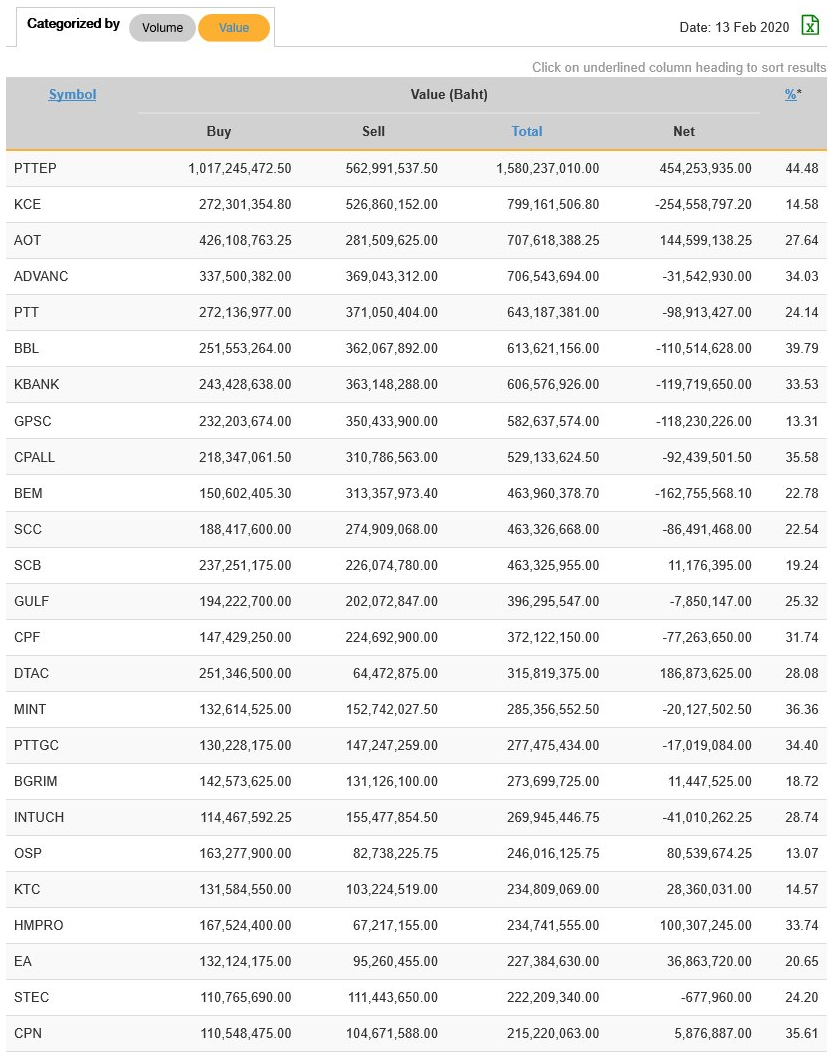Select the KCE stock row
Screen dimensions: 832x1053
[27, 204]
